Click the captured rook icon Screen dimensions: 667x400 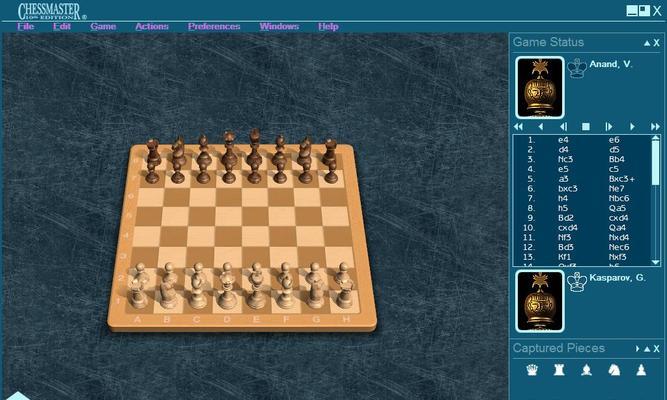tap(559, 370)
